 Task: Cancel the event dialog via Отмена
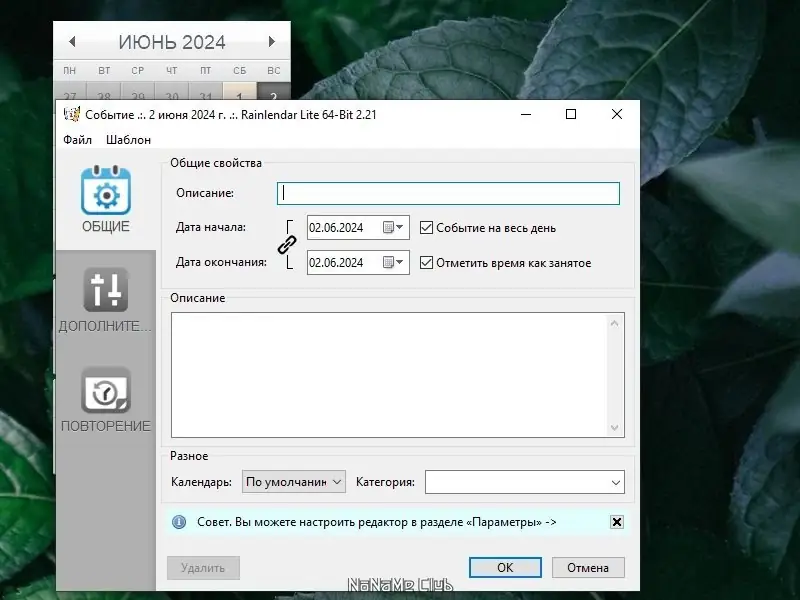[588, 567]
